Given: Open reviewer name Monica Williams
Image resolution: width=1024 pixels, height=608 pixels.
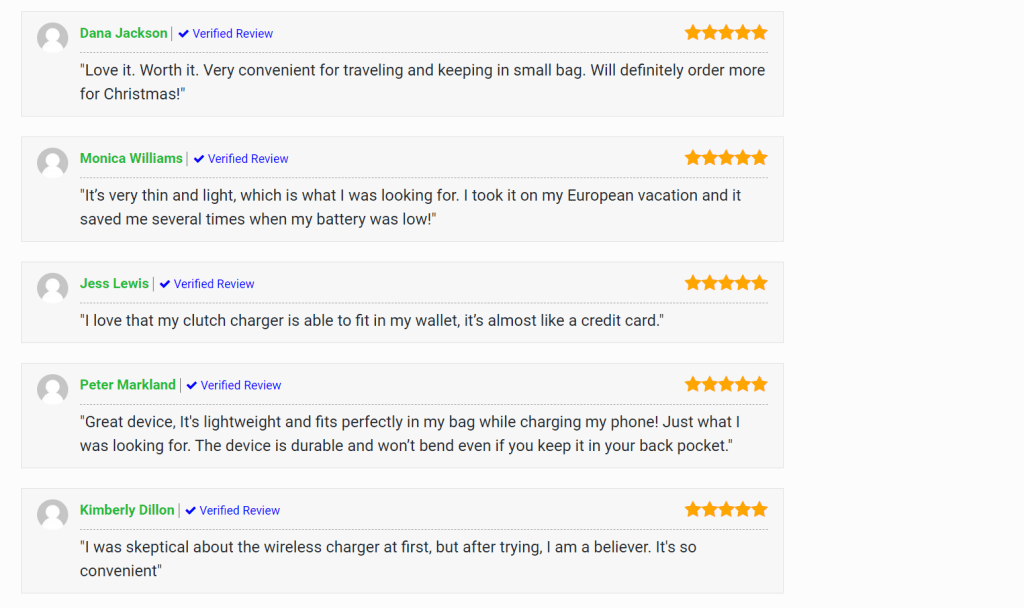Looking at the screenshot, I should (x=131, y=159).
